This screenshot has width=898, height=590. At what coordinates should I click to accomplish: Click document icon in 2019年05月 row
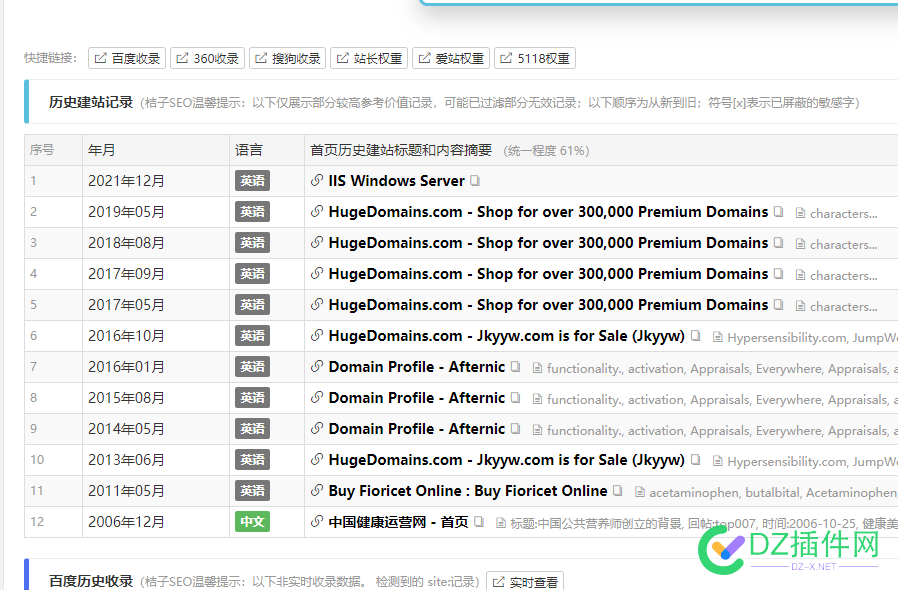click(x=801, y=214)
